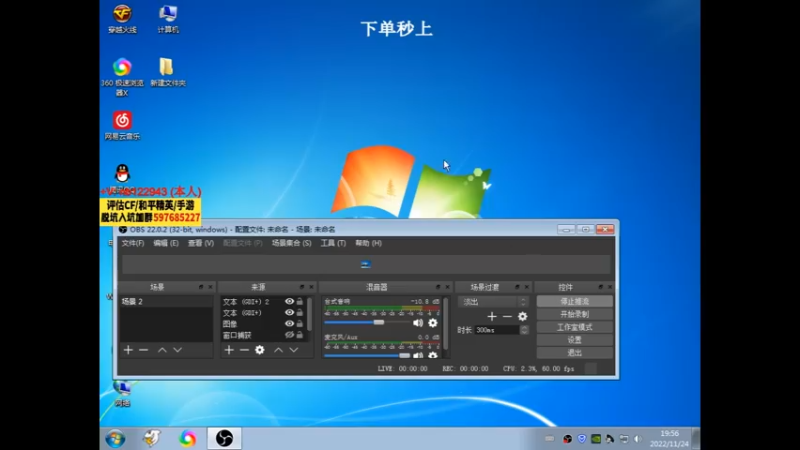Open the 计算机 desktop icon
The width and height of the screenshot is (800, 450).
(x=168, y=19)
